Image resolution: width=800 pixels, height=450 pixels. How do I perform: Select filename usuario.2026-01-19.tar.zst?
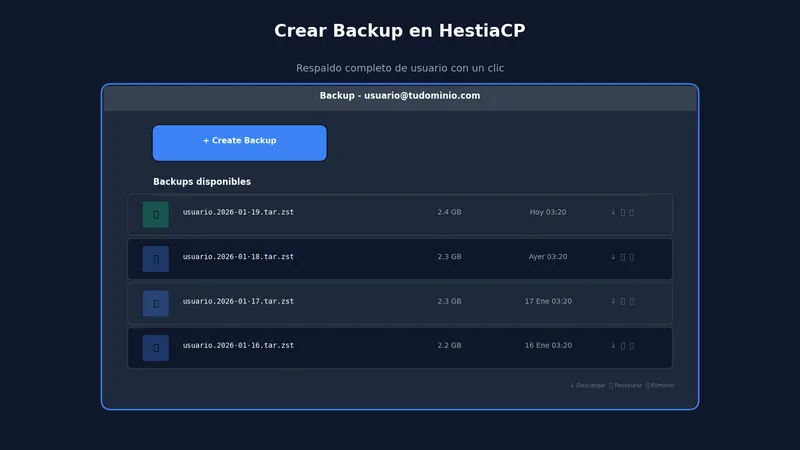pos(238,212)
